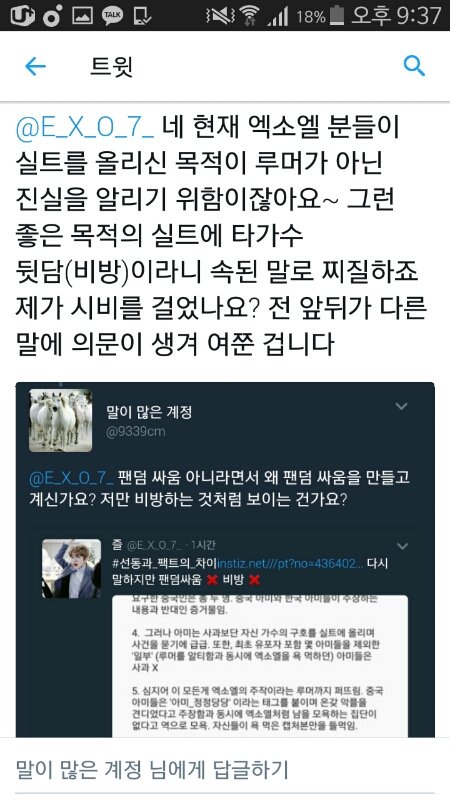Viewport: 450px width, 800px height.
Task: Tap the back arrow icon
Action: pyautogui.click(x=35, y=66)
